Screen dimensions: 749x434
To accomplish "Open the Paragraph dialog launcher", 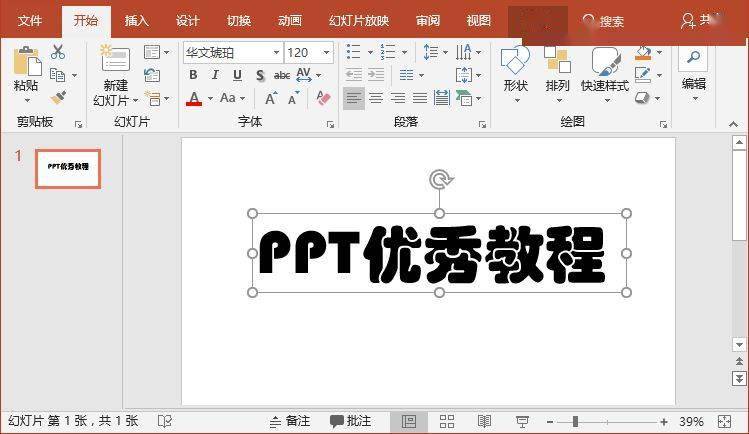I will click(482, 125).
